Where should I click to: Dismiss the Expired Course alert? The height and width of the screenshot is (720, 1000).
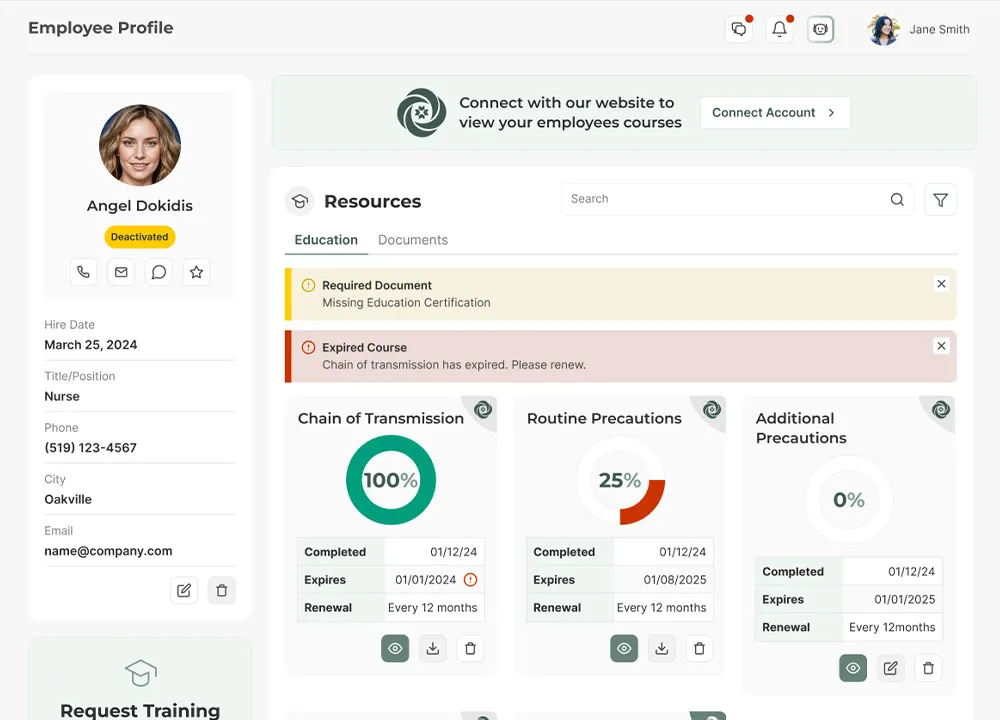[x=941, y=345]
